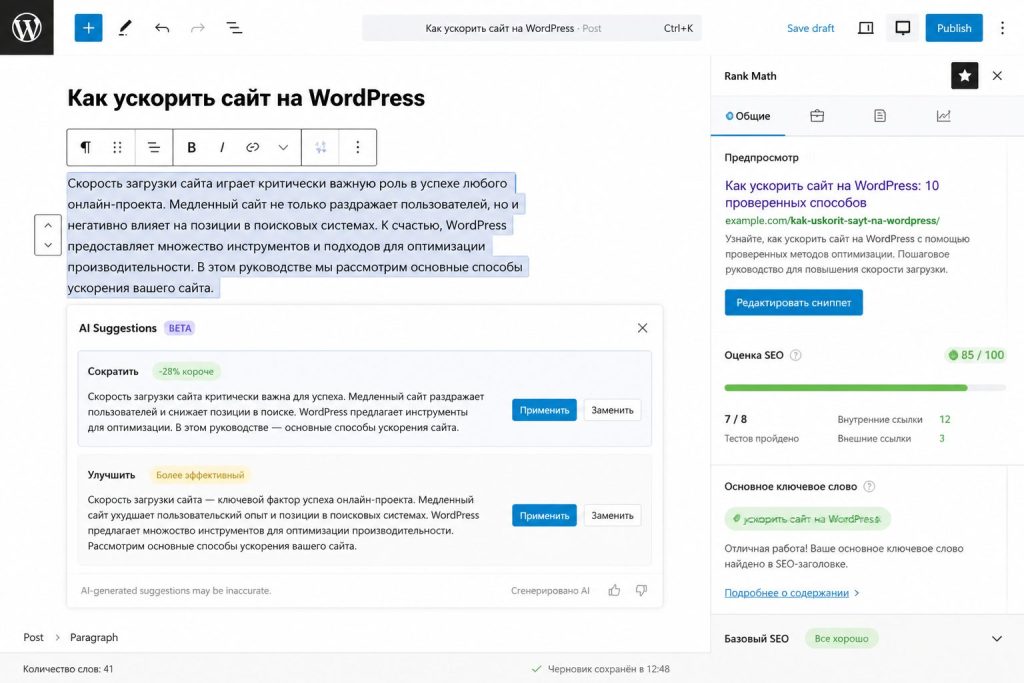Click Редактировать сниппет button
The height and width of the screenshot is (683, 1024).
point(793,302)
